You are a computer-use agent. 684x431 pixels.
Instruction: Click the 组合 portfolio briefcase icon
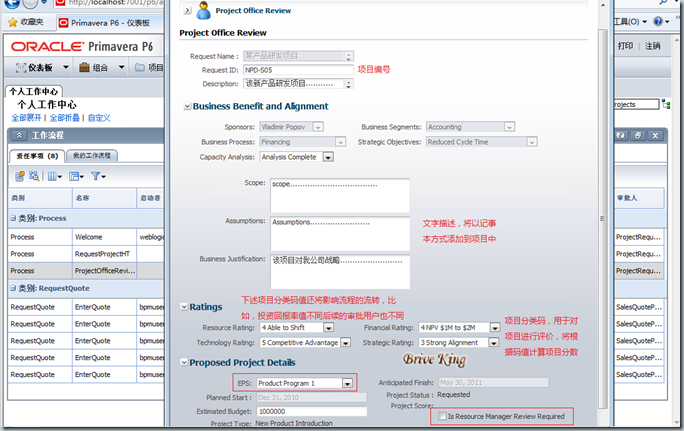(83, 68)
